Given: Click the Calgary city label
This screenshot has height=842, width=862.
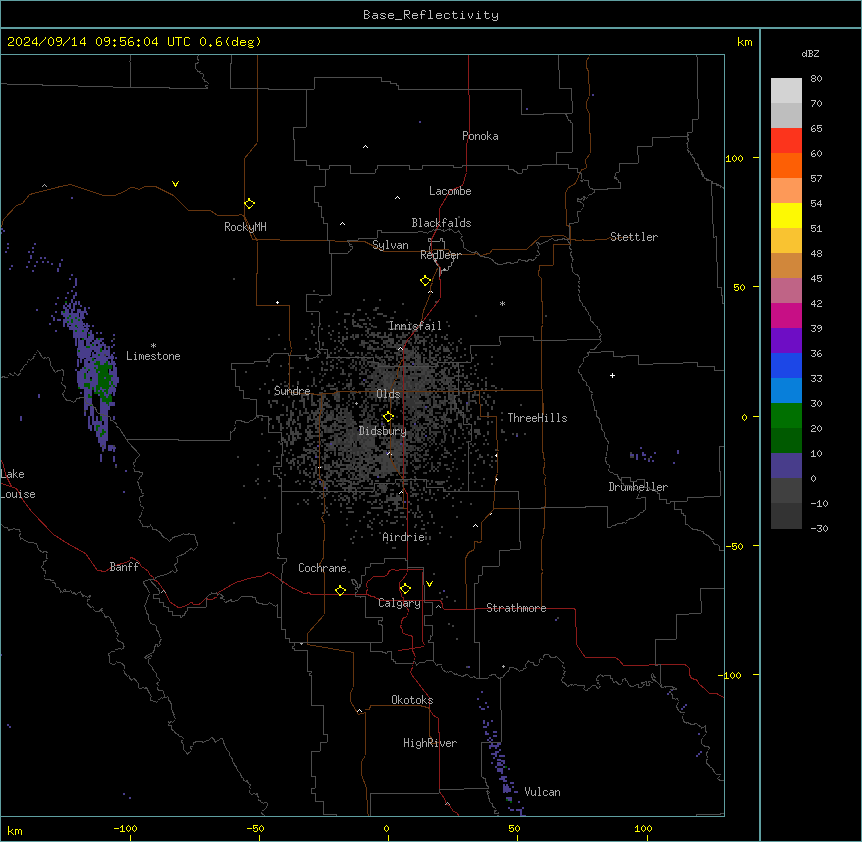Looking at the screenshot, I should pos(400,603).
